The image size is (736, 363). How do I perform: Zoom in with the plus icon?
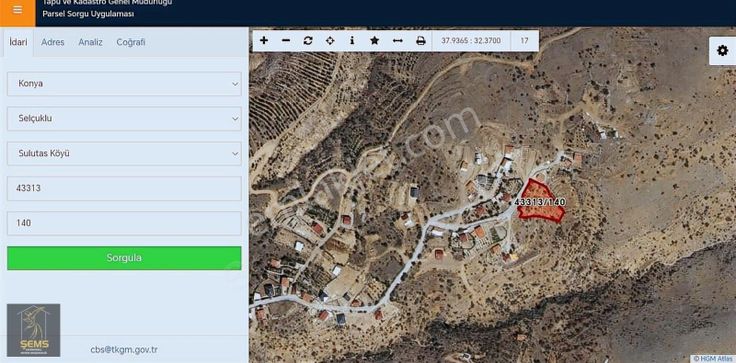click(264, 41)
